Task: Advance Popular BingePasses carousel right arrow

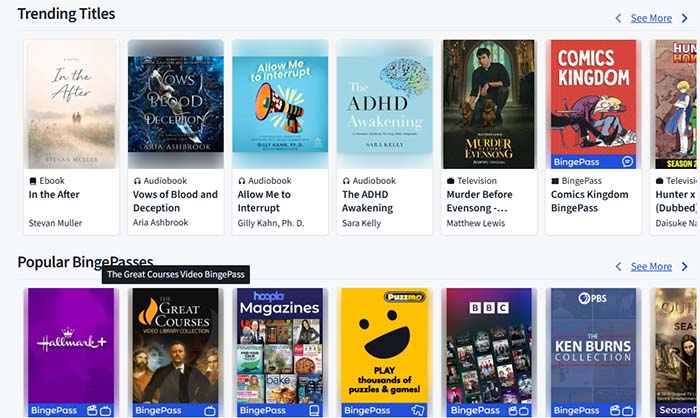Action: [684, 267]
